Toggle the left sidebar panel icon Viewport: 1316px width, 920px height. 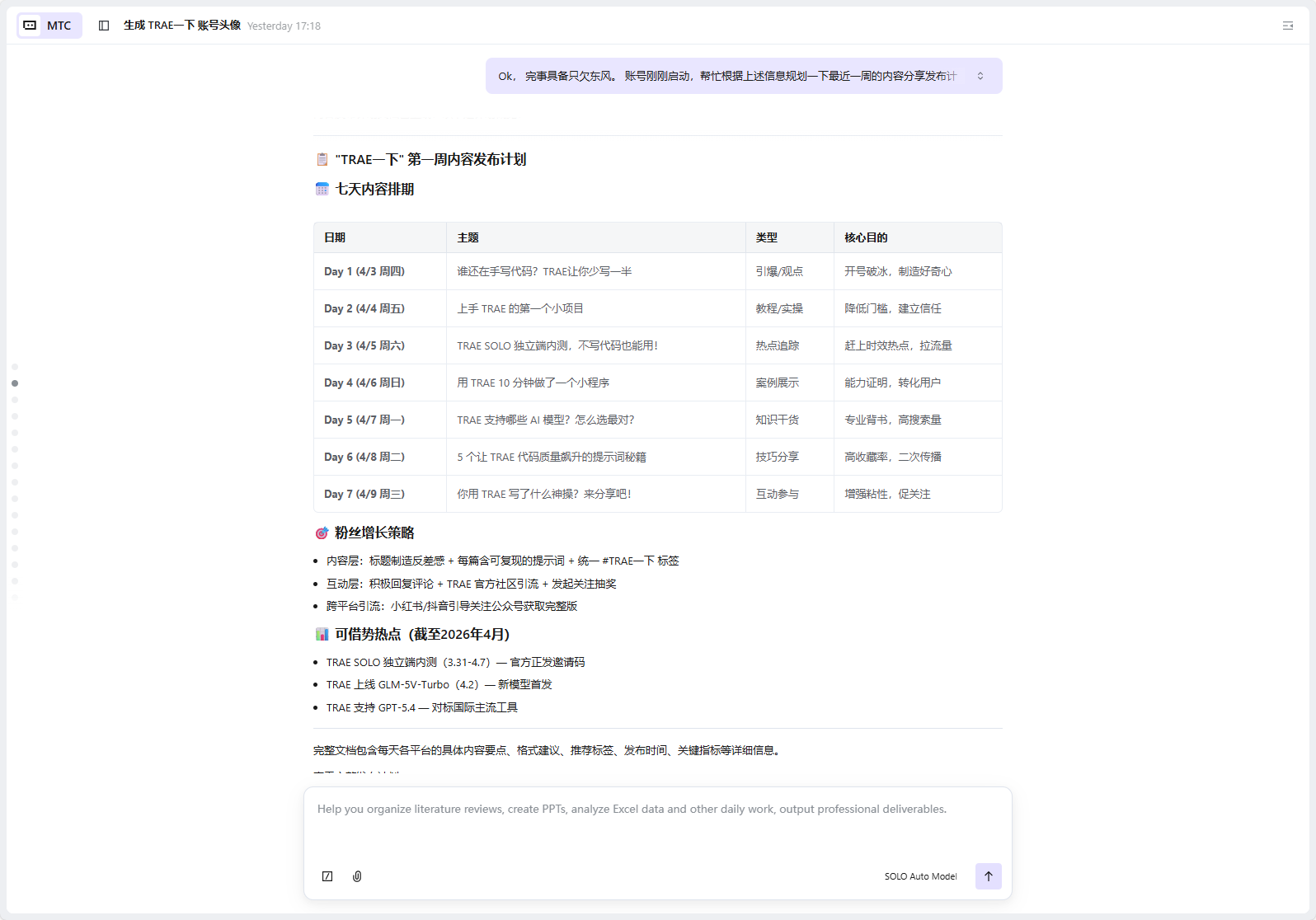(104, 26)
